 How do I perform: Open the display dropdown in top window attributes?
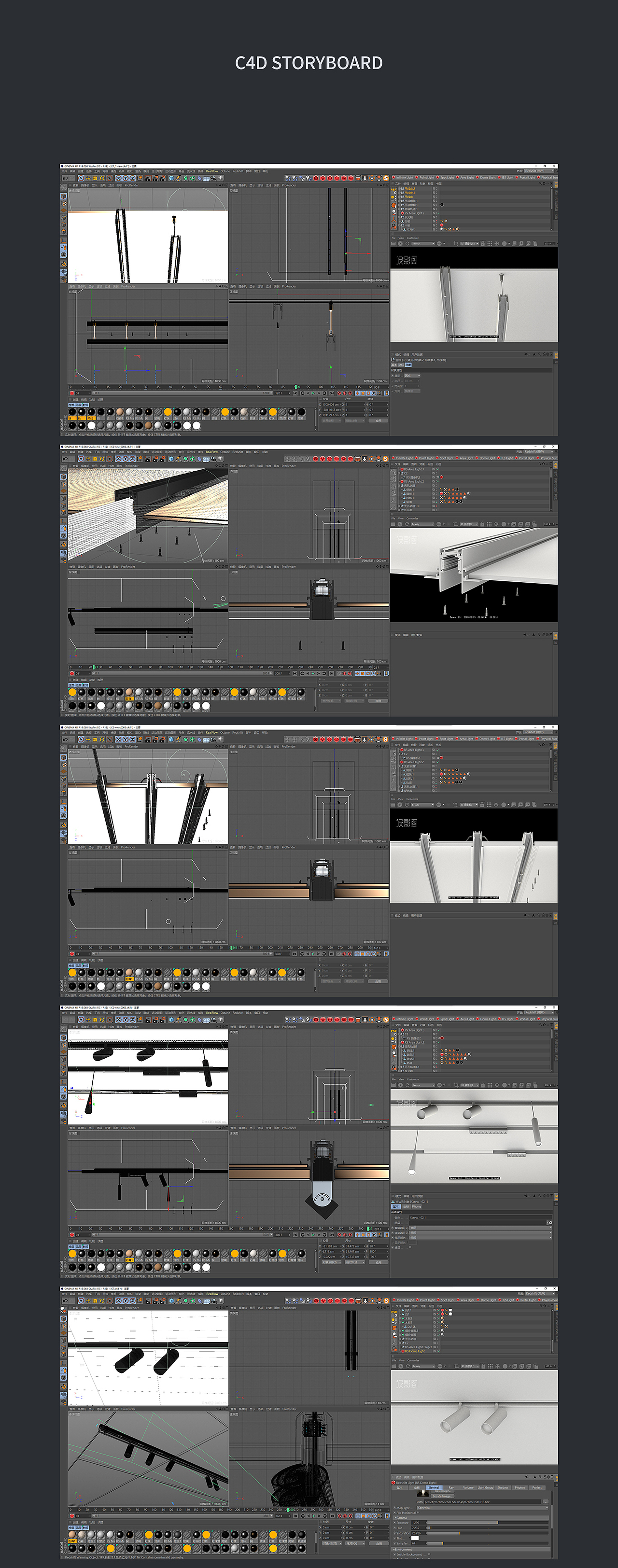[x=412, y=376]
